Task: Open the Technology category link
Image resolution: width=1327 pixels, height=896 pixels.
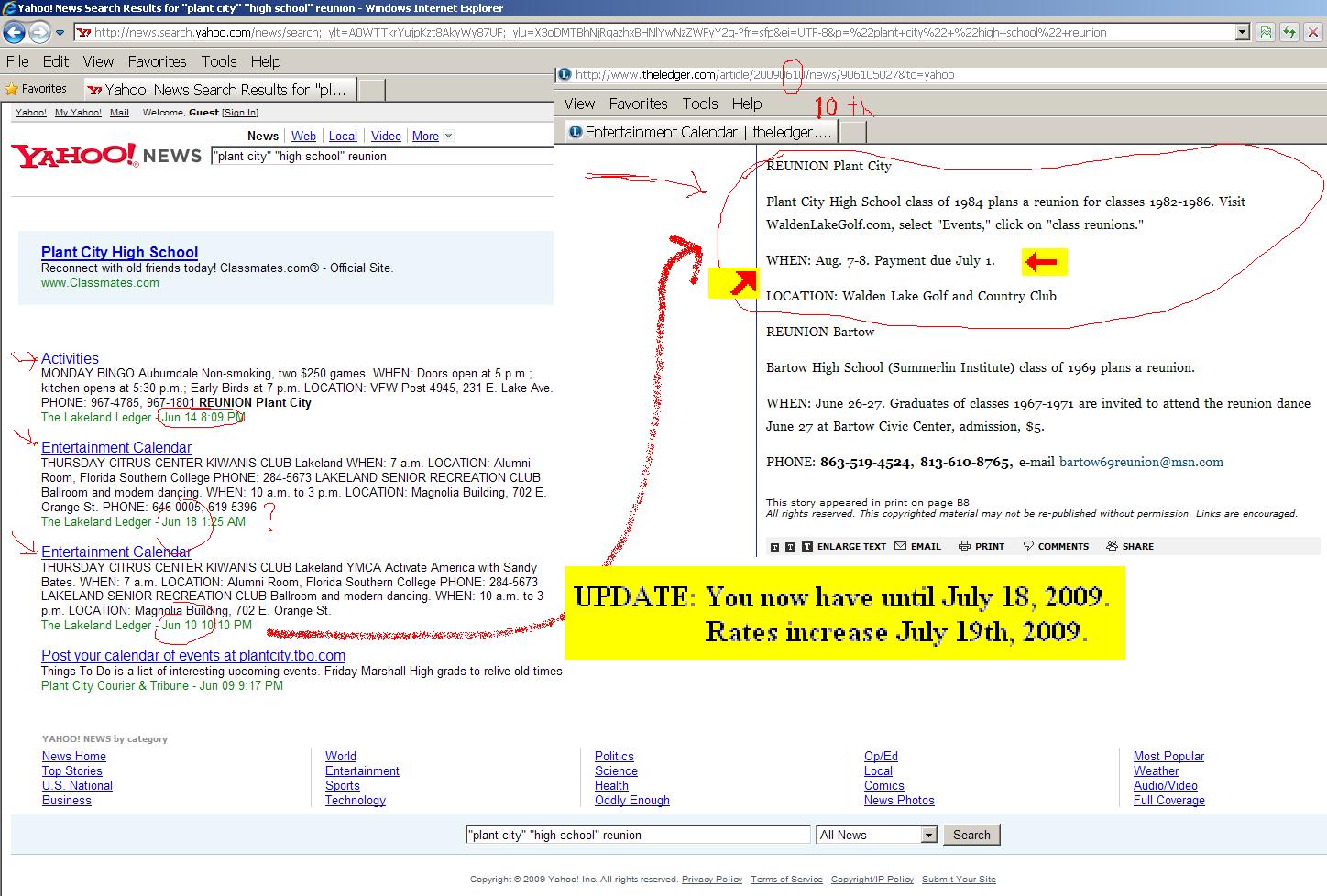Action: click(x=356, y=800)
